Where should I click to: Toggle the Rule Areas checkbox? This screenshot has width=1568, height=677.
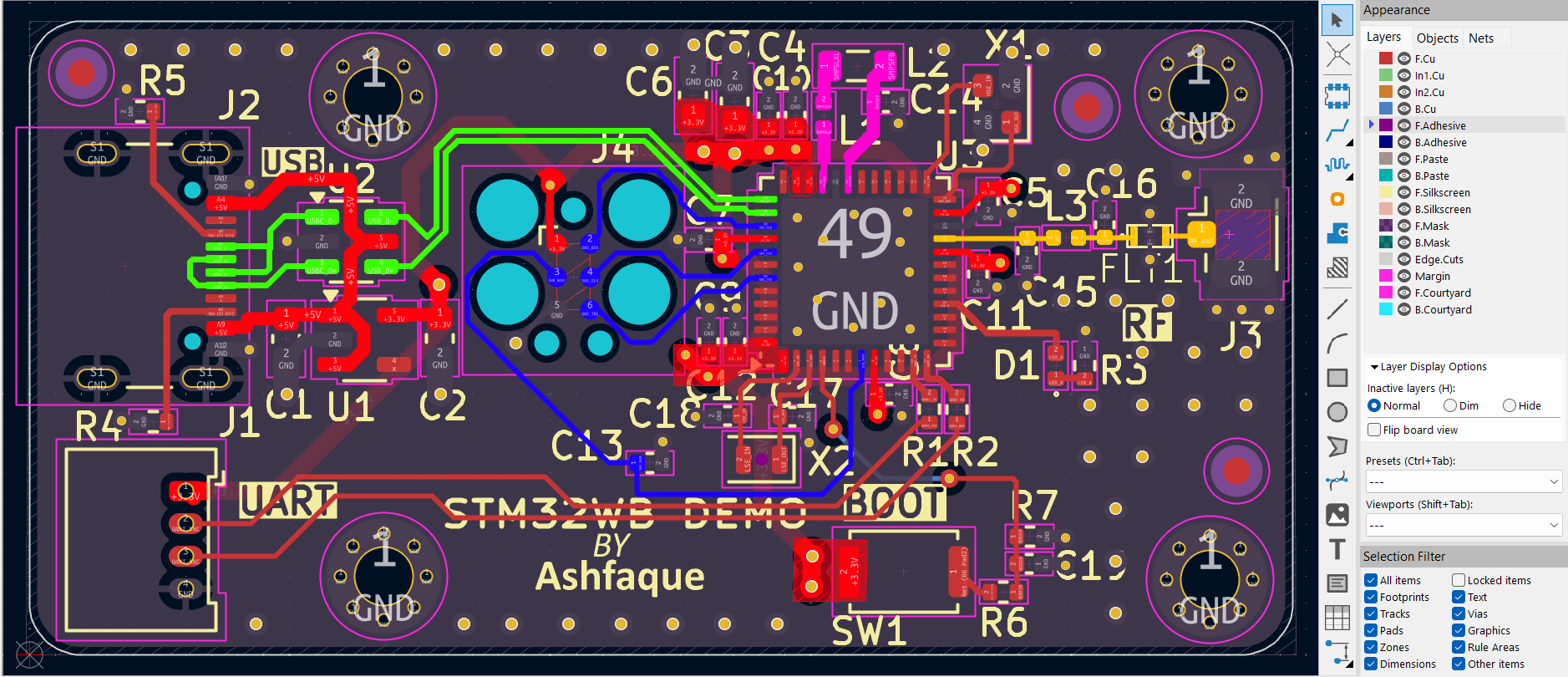pos(1459,647)
